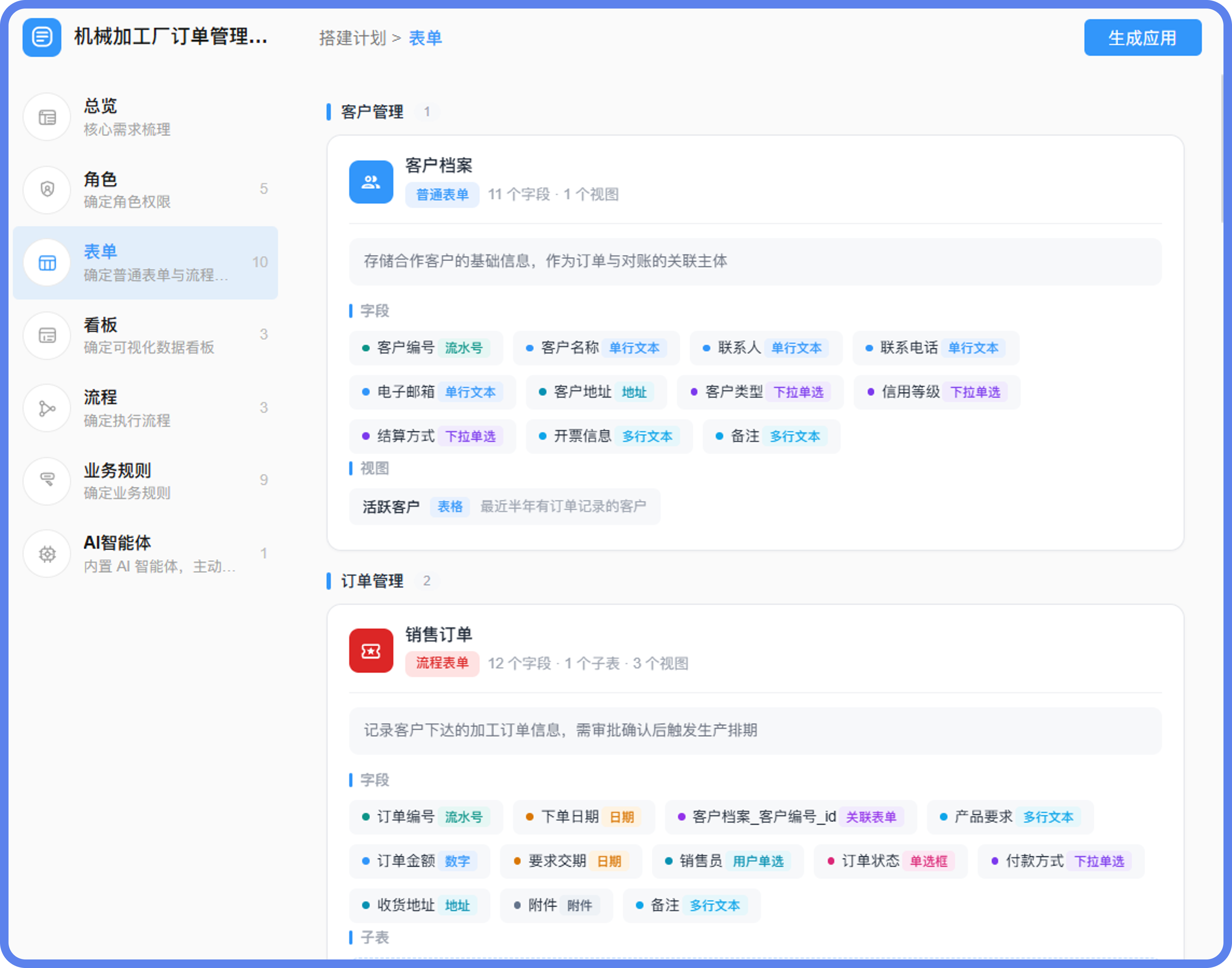Select the 订单状态 field chip
This screenshot has height=968, width=1232.
(890, 860)
